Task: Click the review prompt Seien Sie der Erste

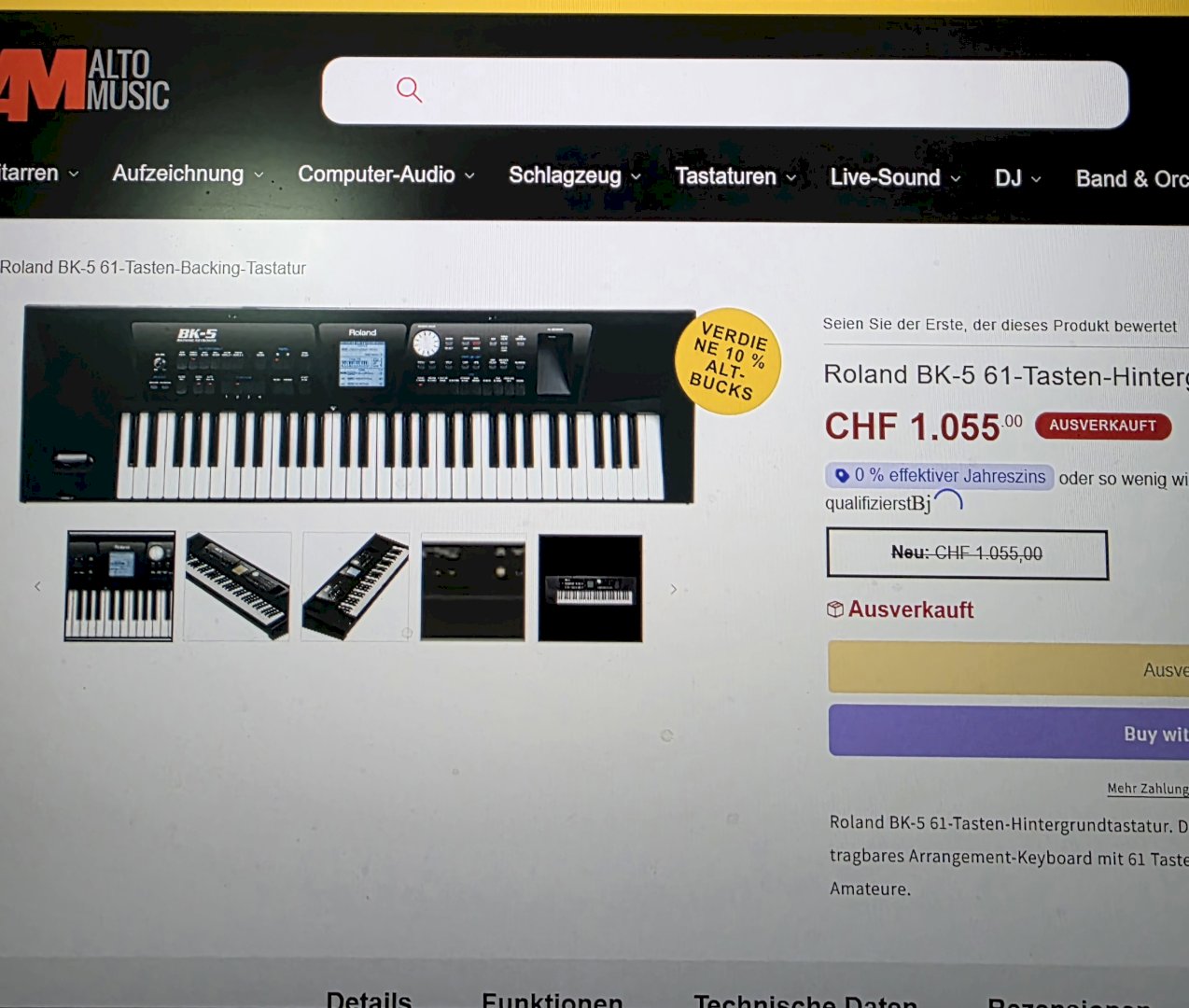Action: click(x=1000, y=325)
